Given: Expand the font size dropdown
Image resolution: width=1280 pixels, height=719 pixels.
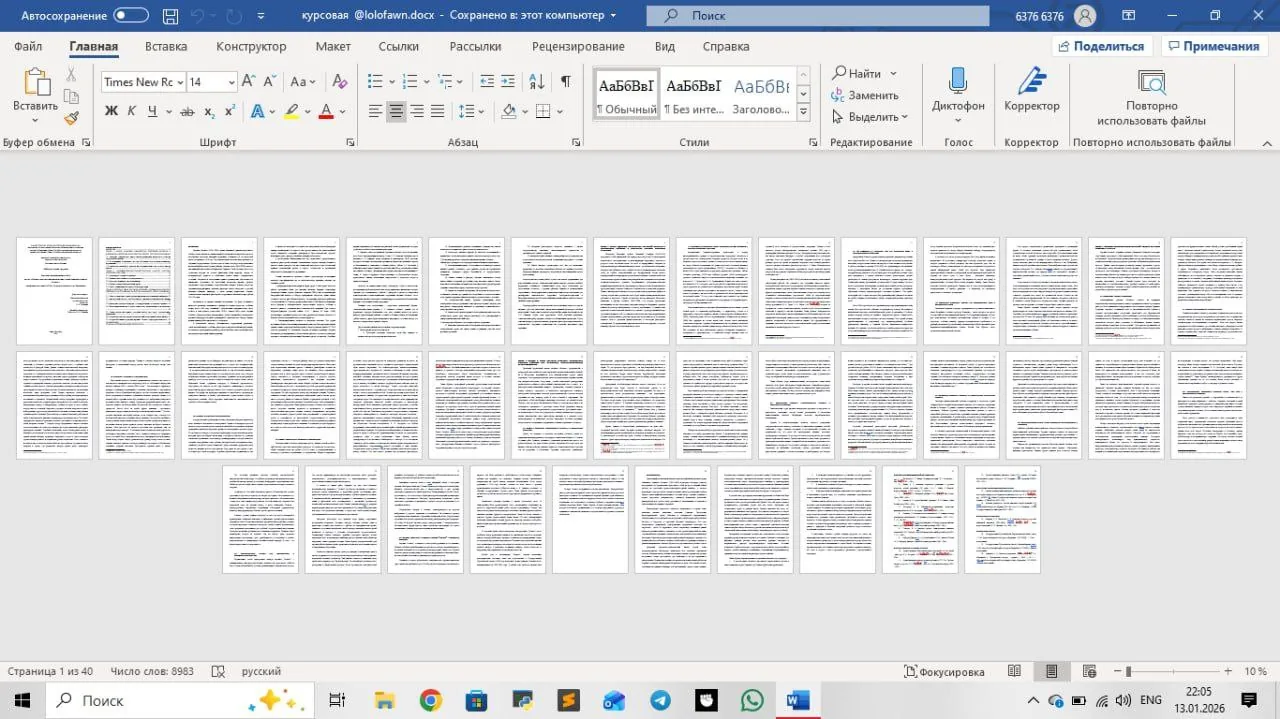Looking at the screenshot, I should pyautogui.click(x=231, y=82).
